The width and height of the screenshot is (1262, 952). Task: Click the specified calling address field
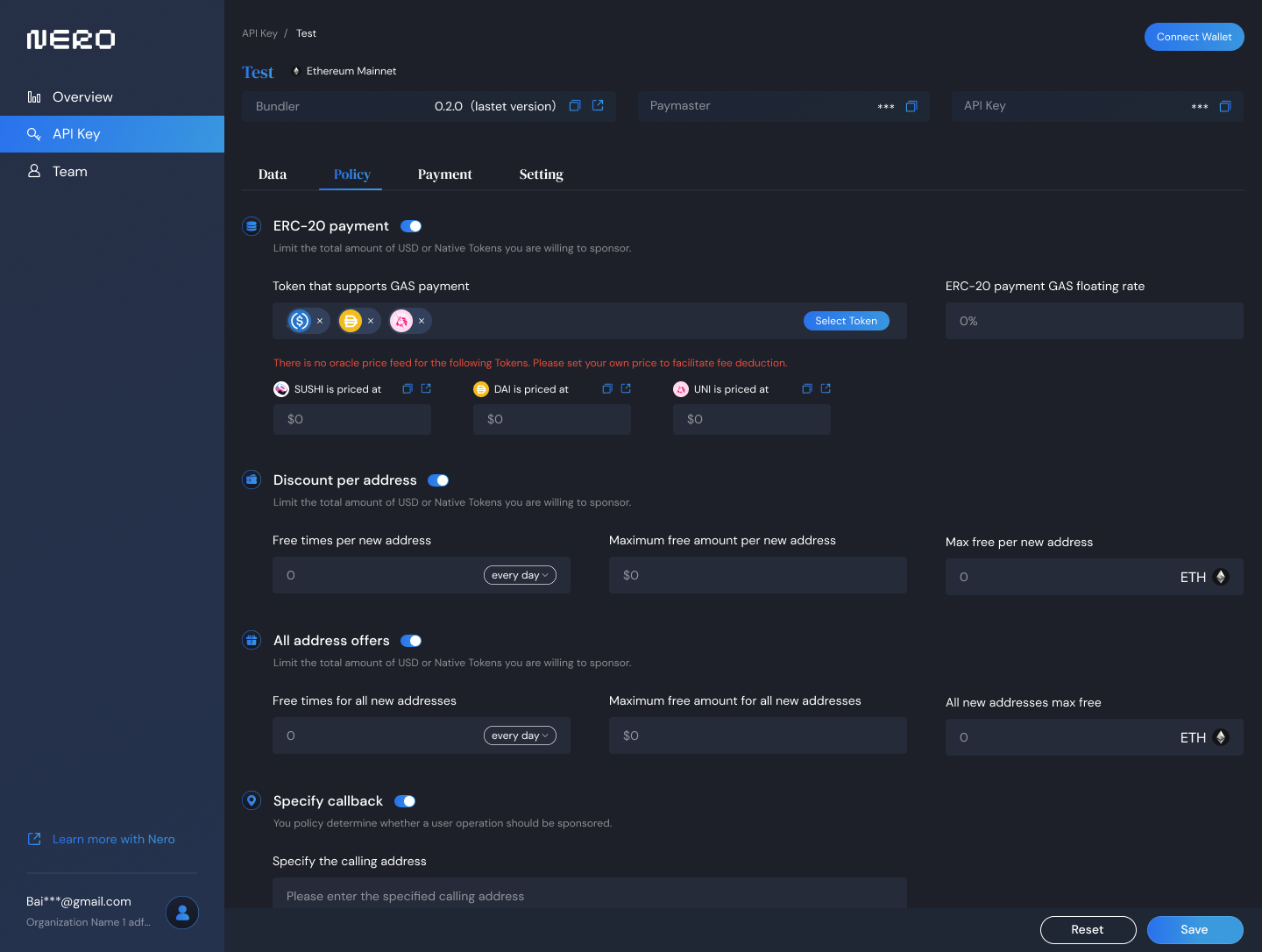(x=590, y=895)
